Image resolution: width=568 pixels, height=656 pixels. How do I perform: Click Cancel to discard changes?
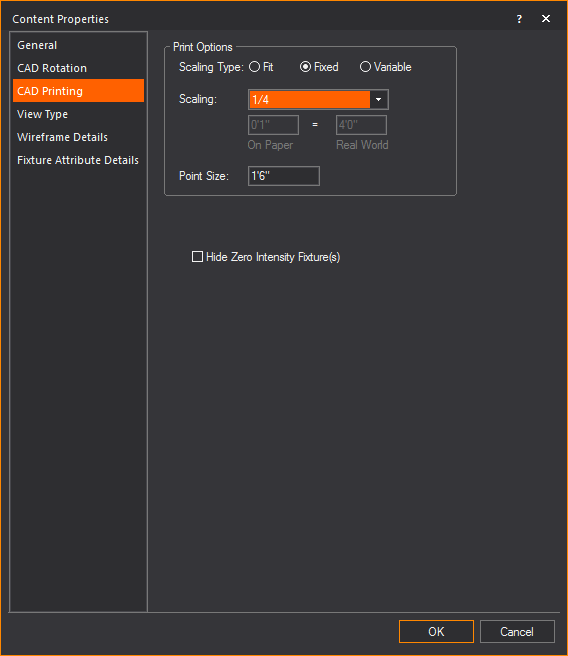tap(517, 631)
